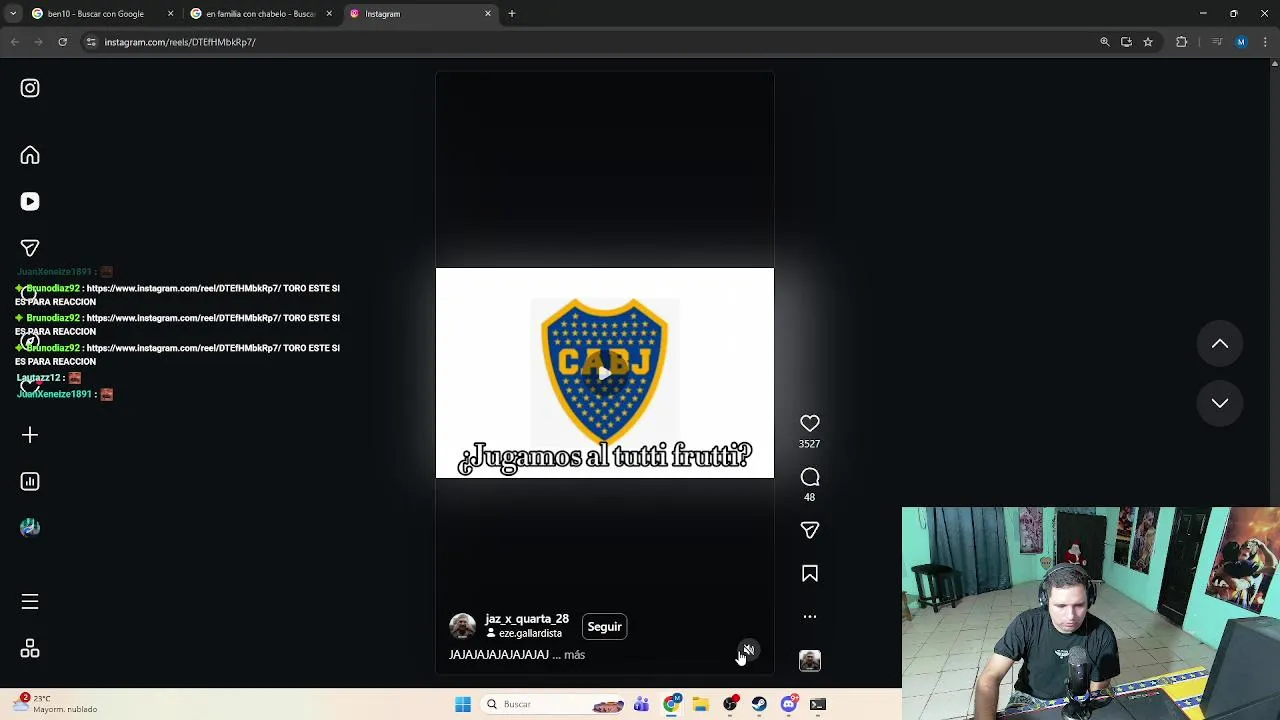
Task: Switch to 'ben10 - Buscar con Google' tab
Action: tap(95, 14)
